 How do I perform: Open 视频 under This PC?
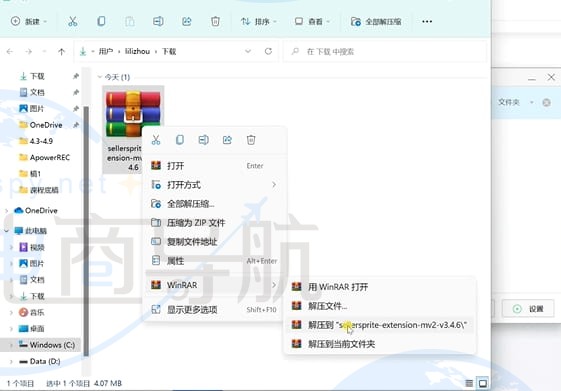coord(37,247)
